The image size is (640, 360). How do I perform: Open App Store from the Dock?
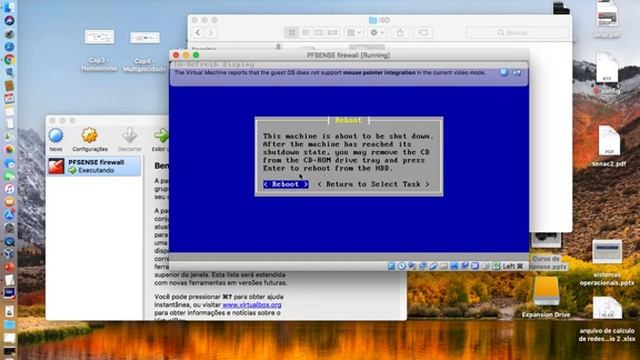pyautogui.click(x=9, y=215)
